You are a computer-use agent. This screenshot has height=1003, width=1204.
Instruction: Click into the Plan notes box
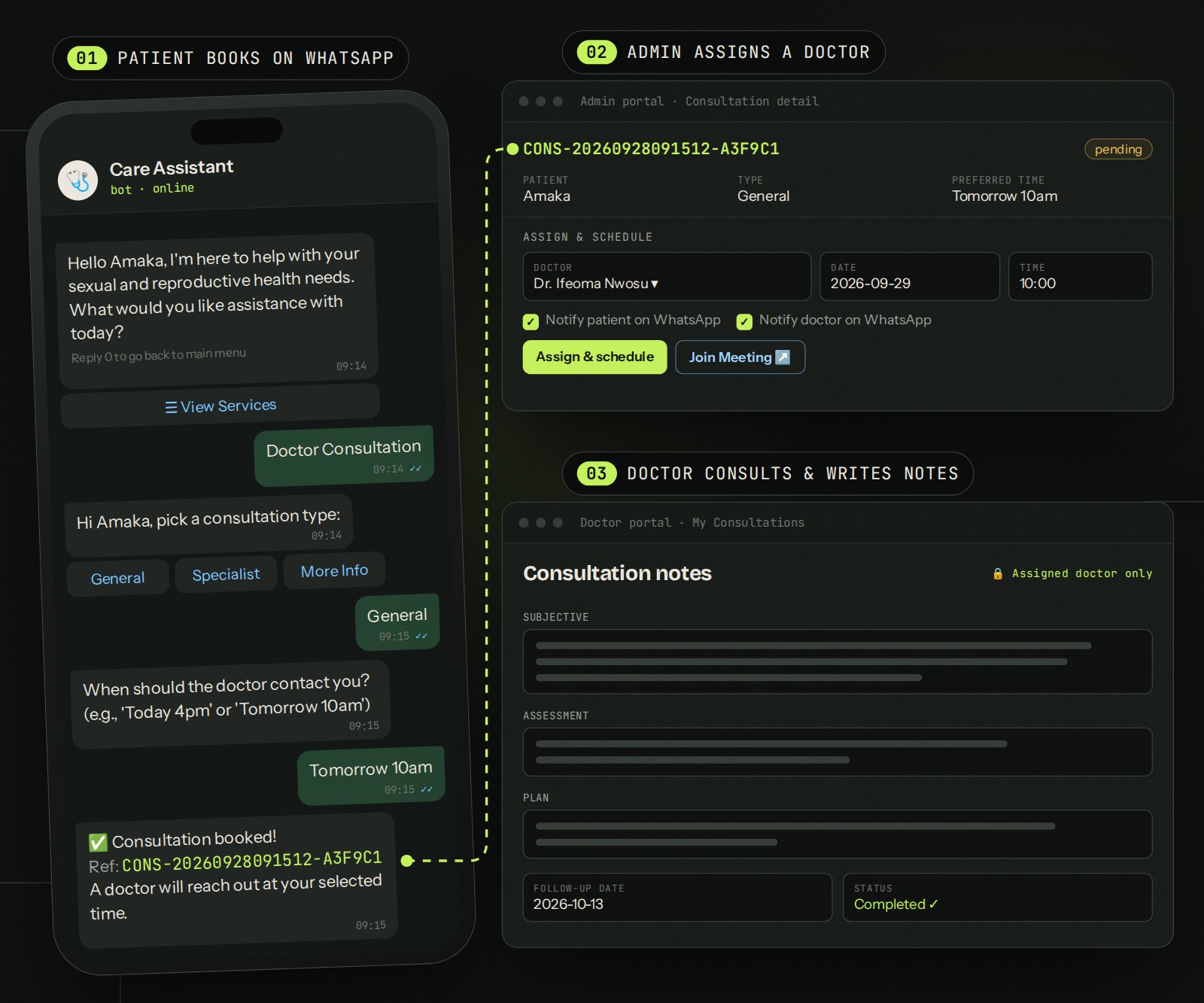pyautogui.click(x=838, y=834)
